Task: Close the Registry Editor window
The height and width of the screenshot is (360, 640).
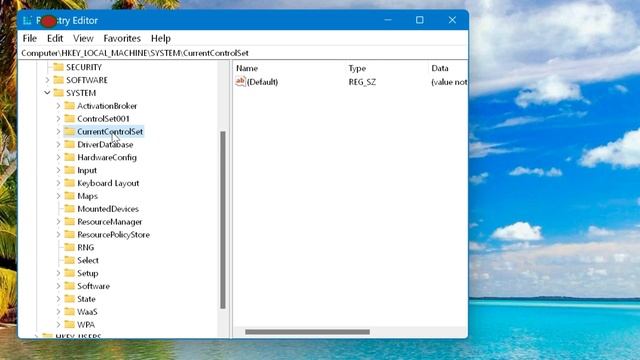Action: coord(452,20)
